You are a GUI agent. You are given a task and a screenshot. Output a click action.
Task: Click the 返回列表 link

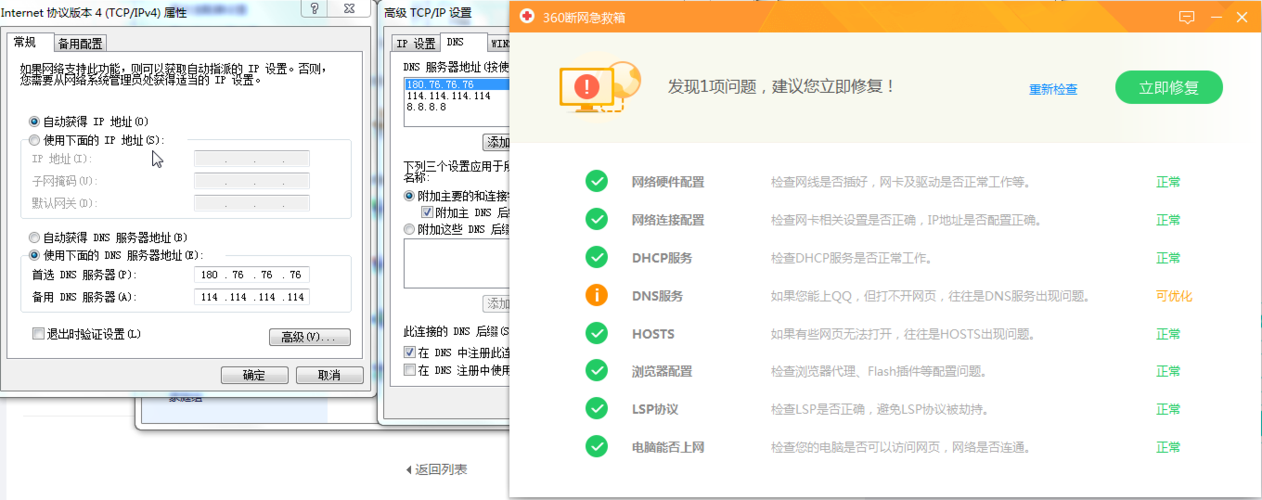pos(436,469)
